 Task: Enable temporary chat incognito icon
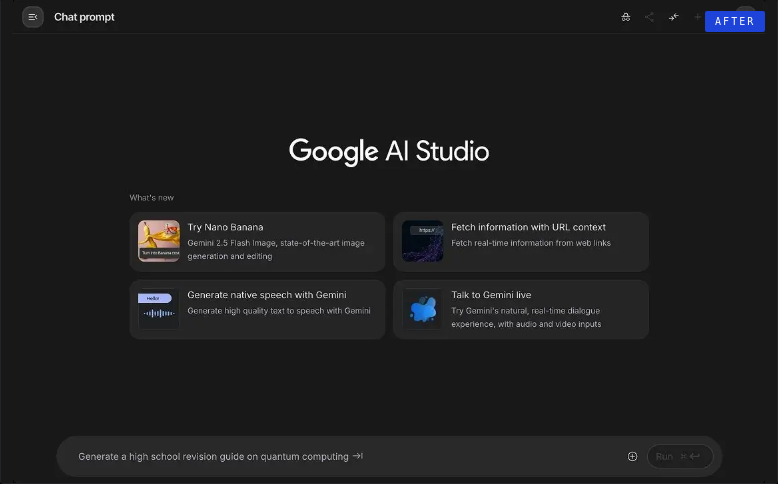point(626,17)
